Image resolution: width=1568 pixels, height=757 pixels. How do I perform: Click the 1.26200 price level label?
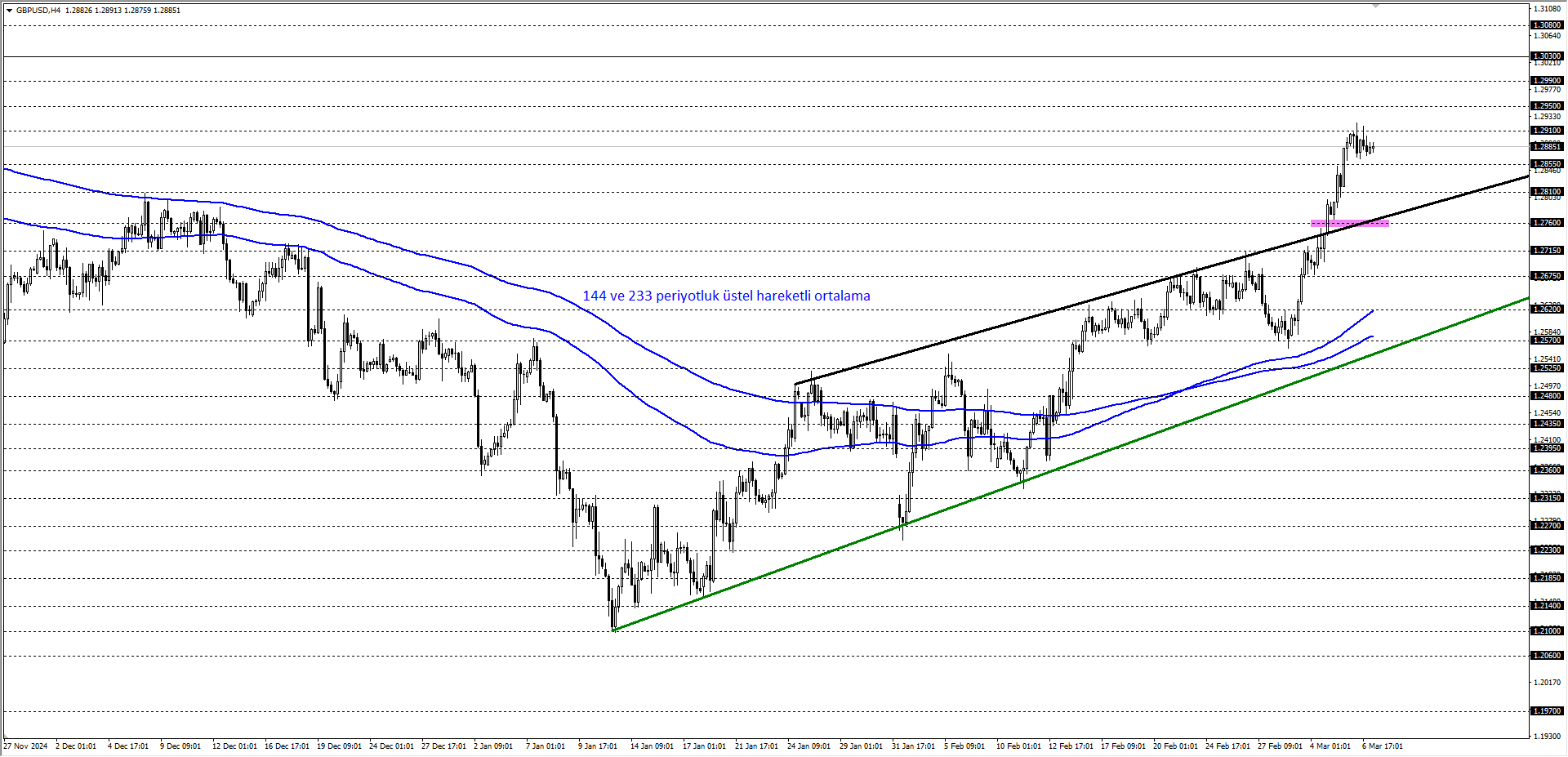(1547, 309)
